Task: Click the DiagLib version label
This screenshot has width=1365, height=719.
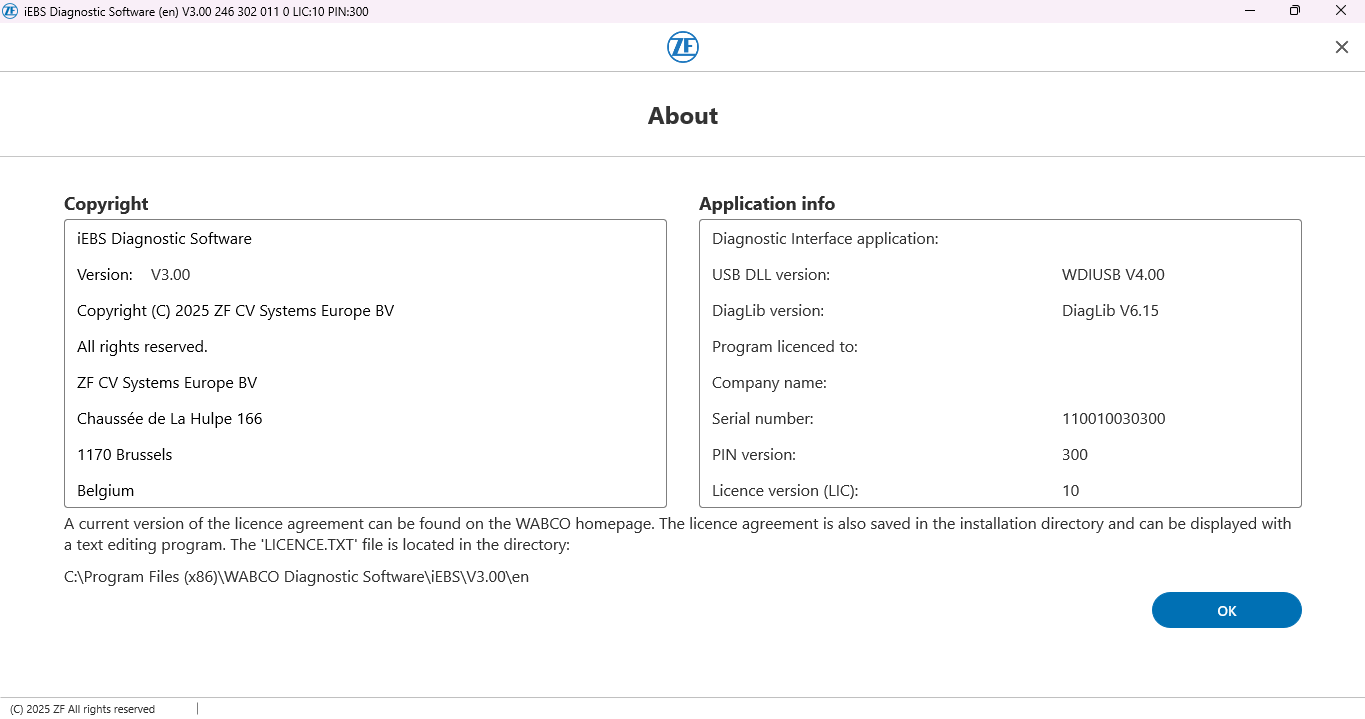Action: (x=768, y=311)
